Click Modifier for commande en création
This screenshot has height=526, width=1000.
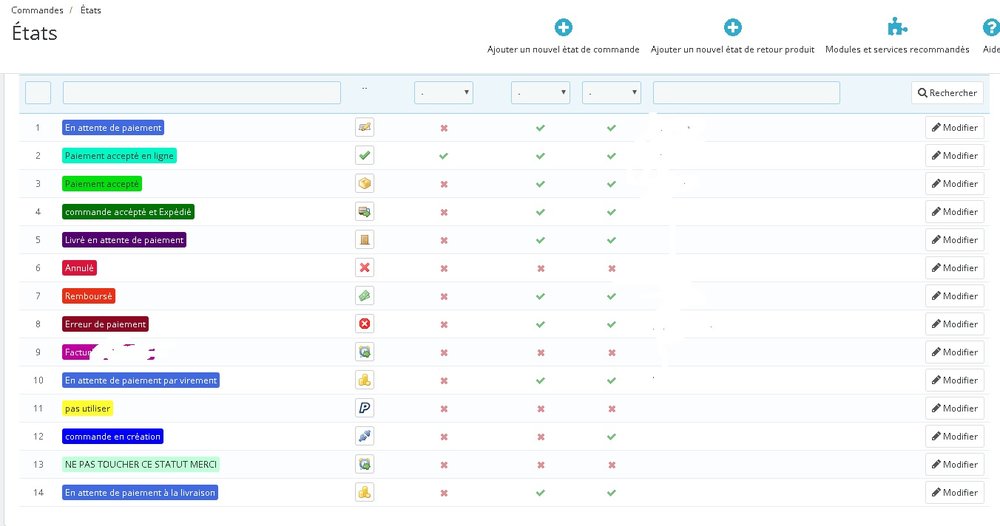pos(955,436)
